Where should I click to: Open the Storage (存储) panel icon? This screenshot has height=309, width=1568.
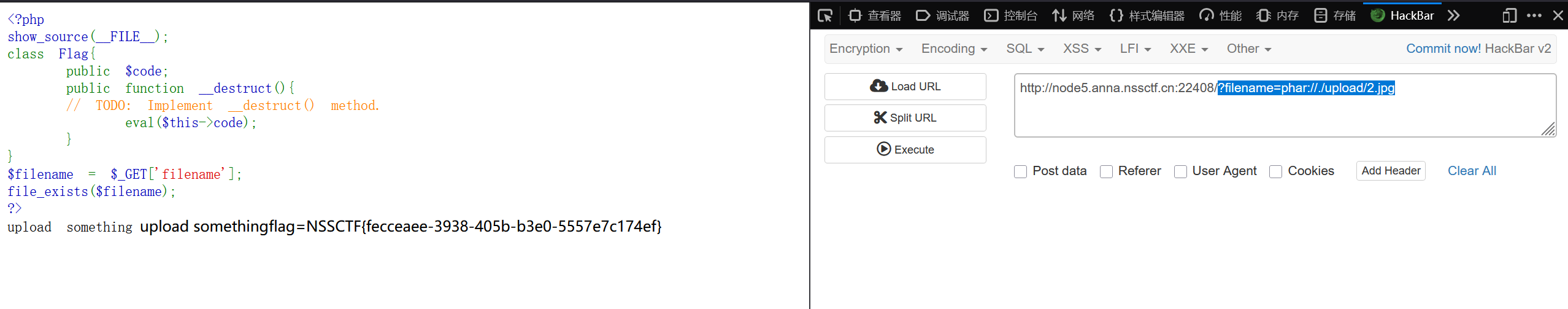point(1321,16)
